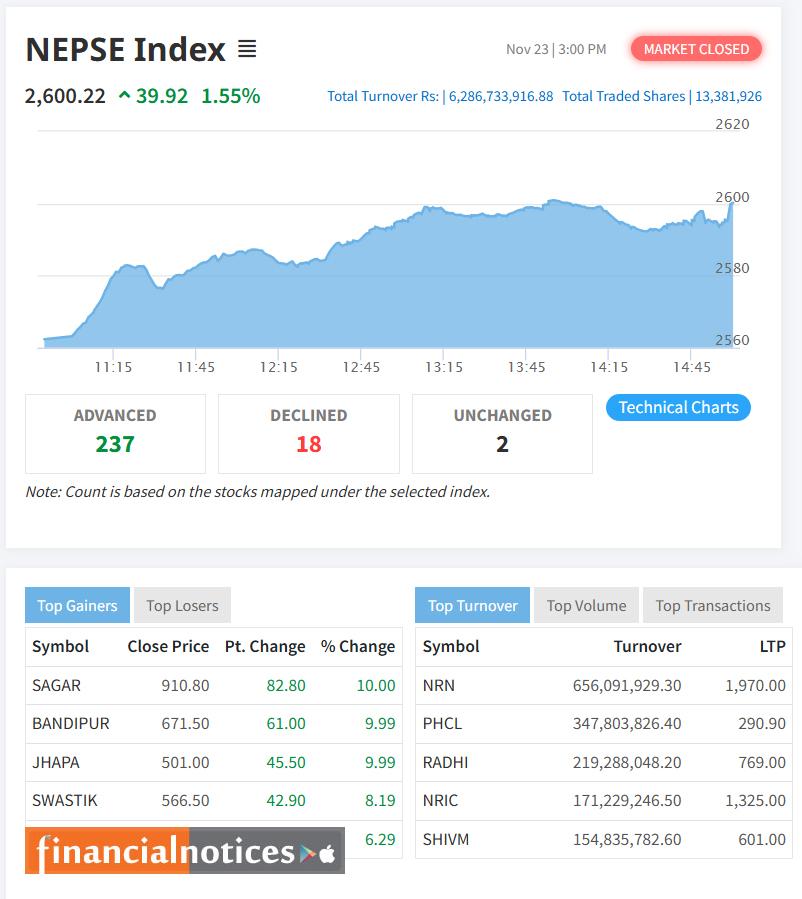Click the Google Play icon on the banner
Viewport: 802px width, 899px height.
[x=308, y=854]
